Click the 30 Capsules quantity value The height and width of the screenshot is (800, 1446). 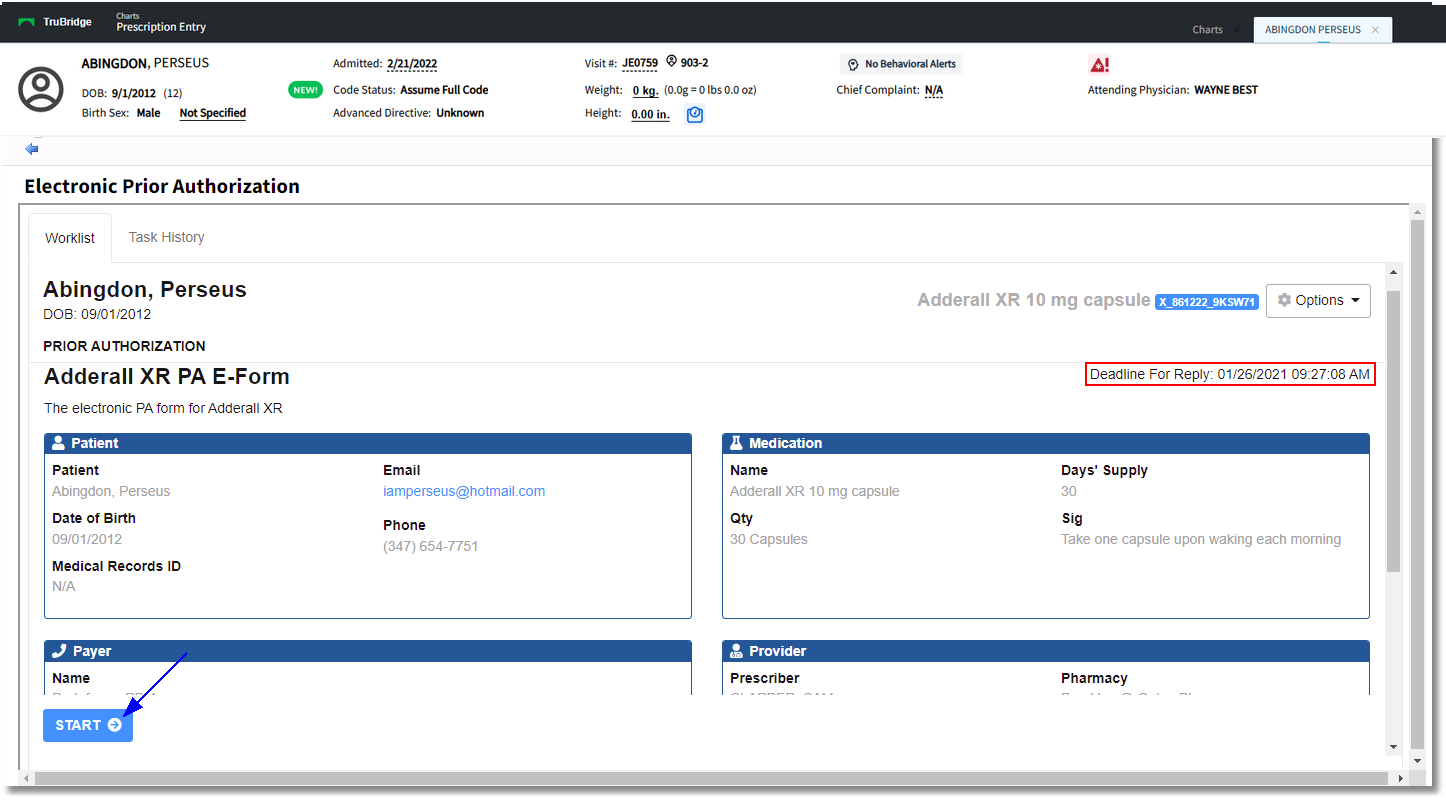pyautogui.click(x=769, y=539)
